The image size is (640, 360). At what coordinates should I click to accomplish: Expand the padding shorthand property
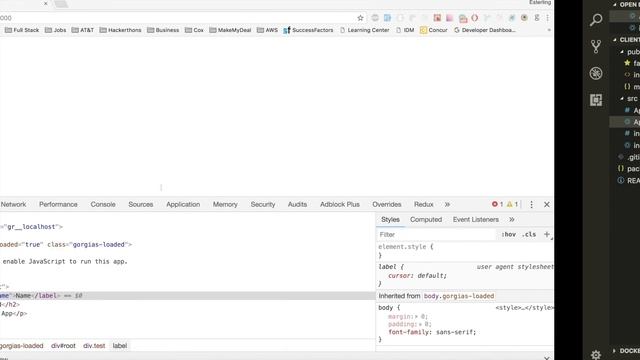point(421,324)
